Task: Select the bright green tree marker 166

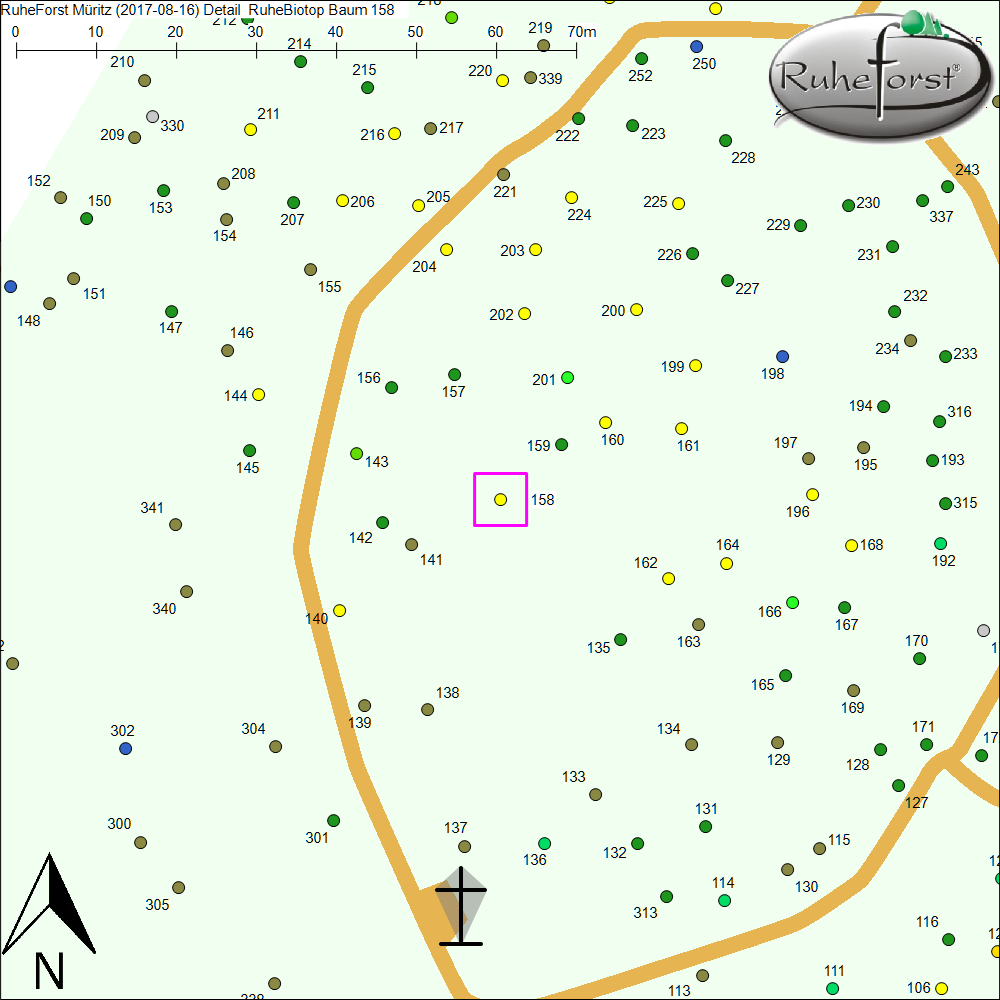Action: click(x=792, y=603)
